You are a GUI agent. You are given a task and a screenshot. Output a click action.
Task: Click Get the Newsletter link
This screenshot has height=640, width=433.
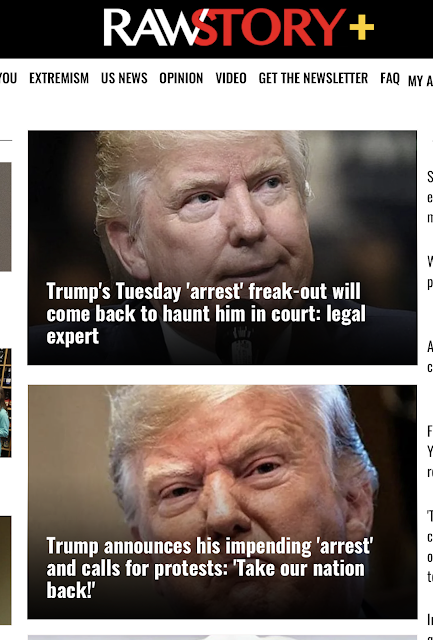coord(313,78)
